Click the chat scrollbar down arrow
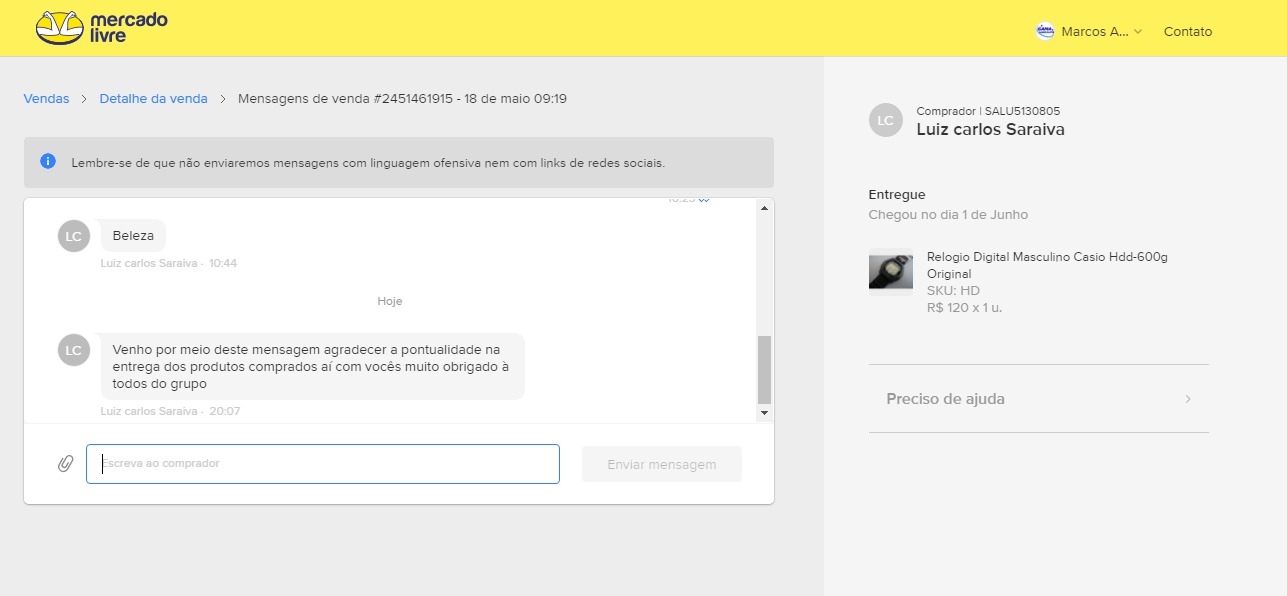 [x=764, y=412]
